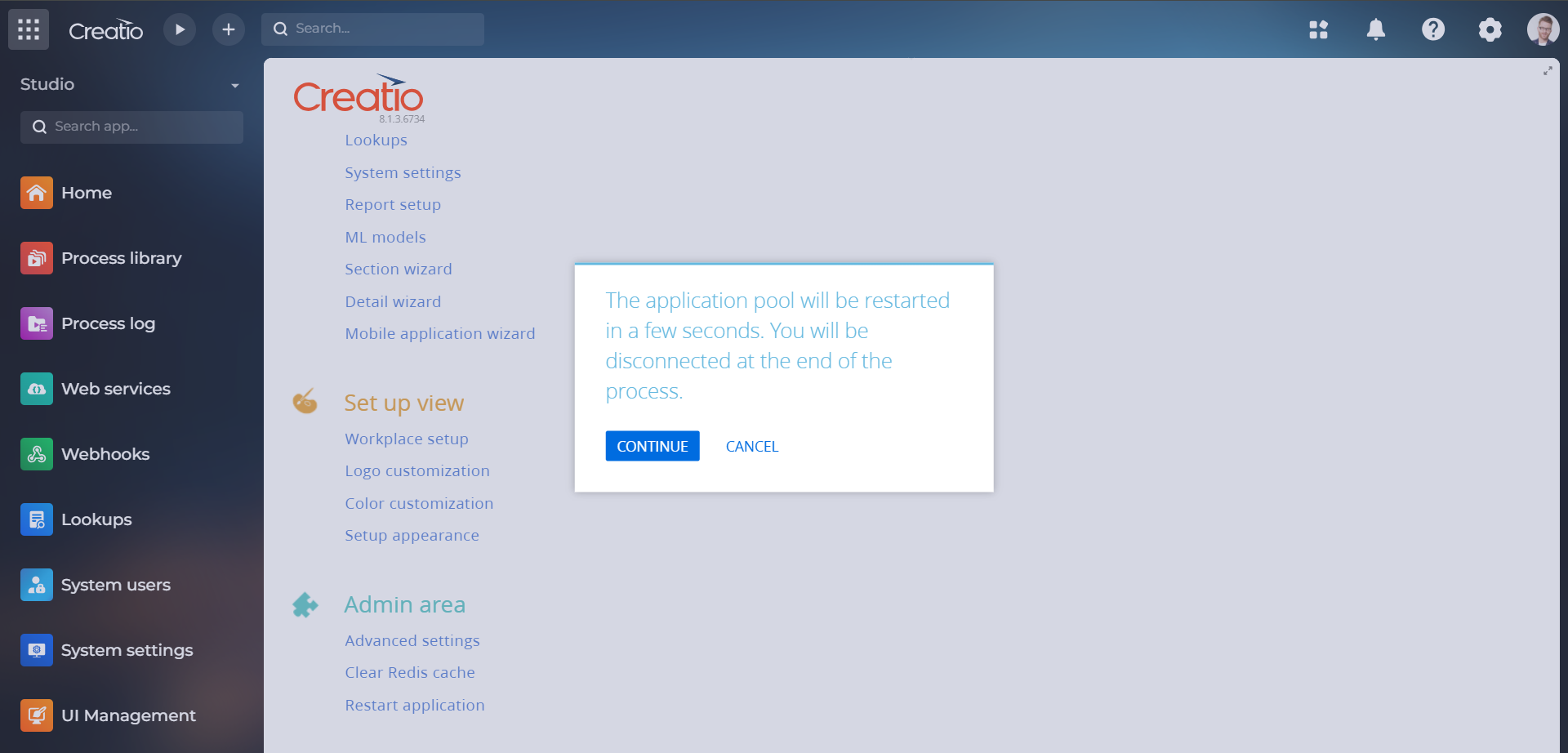Open Web services icon in sidebar
Screen dimensions: 1568x753
(37, 389)
